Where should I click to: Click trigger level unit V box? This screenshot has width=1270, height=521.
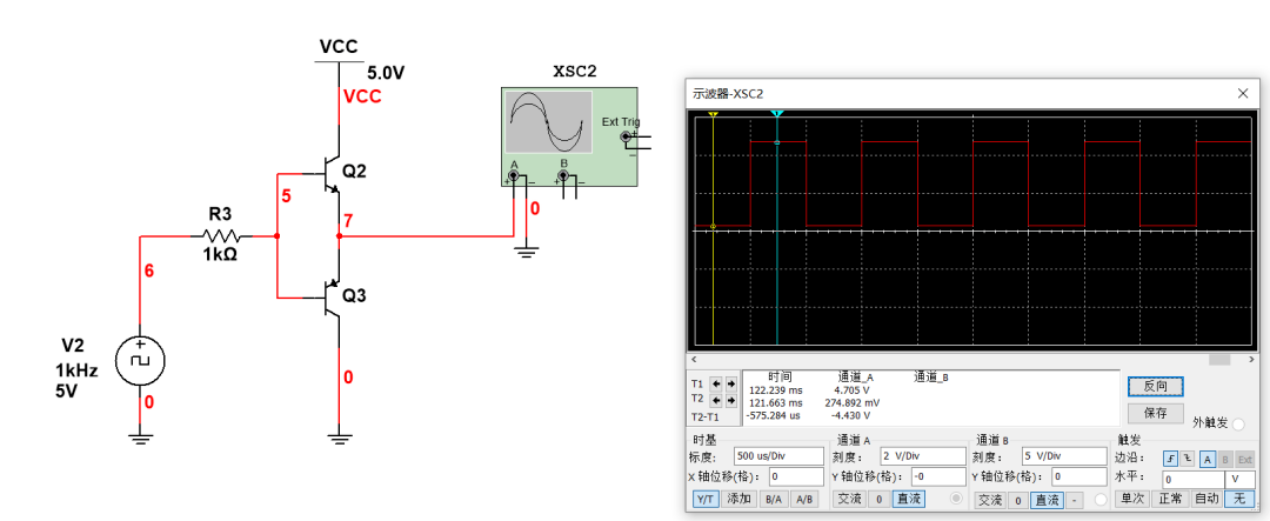(1238, 479)
